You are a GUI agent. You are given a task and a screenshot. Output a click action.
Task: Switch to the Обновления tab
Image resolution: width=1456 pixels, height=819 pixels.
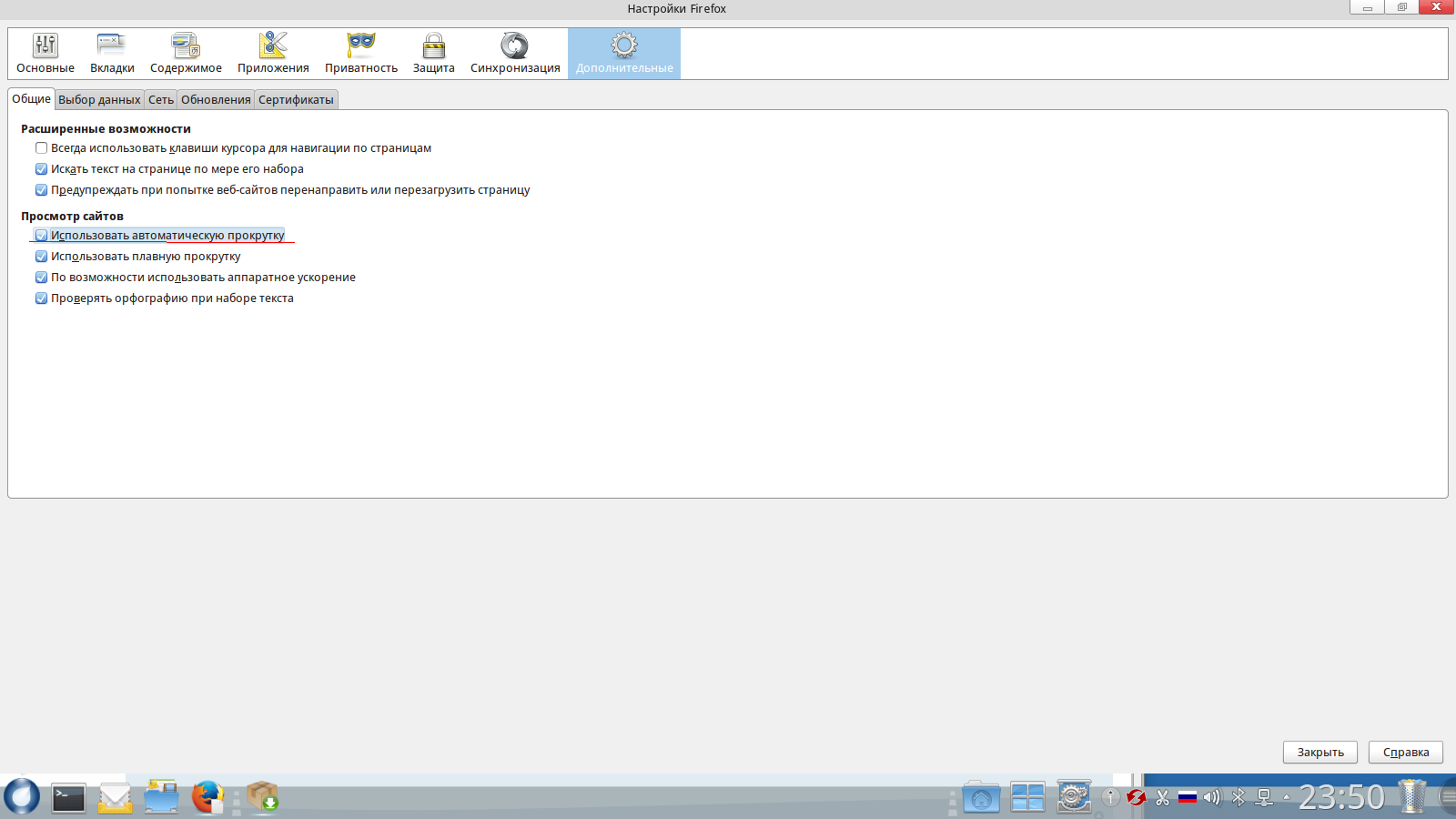[216, 100]
